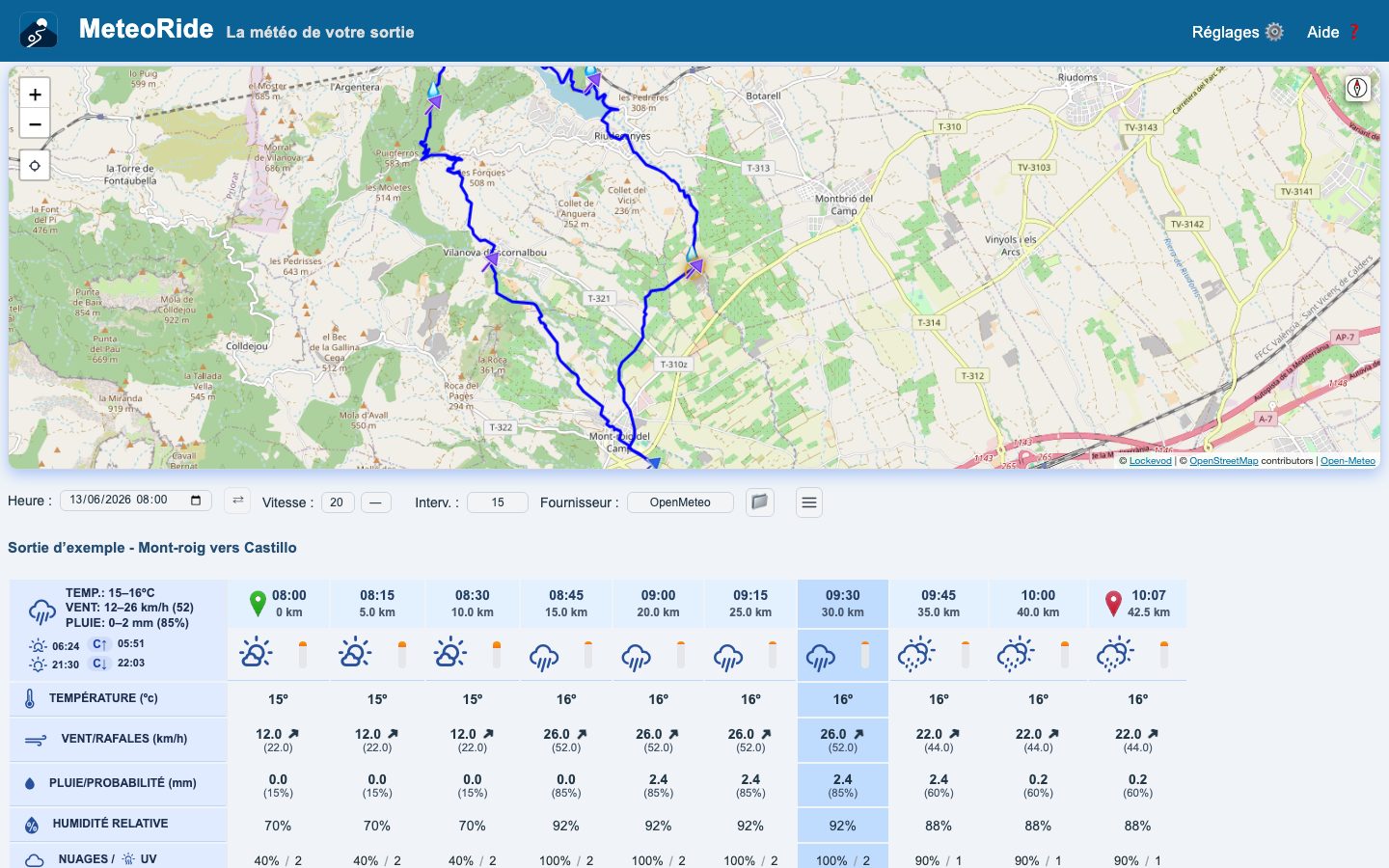Zoom out the map

[x=35, y=123]
